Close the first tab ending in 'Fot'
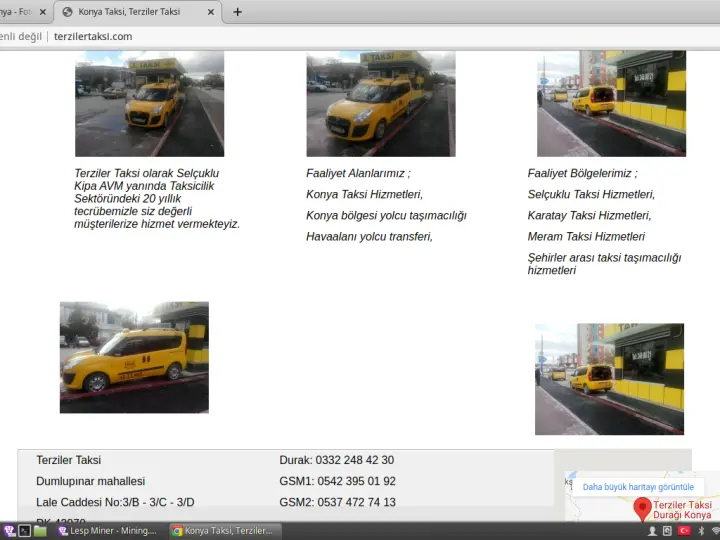The width and height of the screenshot is (720, 540). [x=43, y=12]
